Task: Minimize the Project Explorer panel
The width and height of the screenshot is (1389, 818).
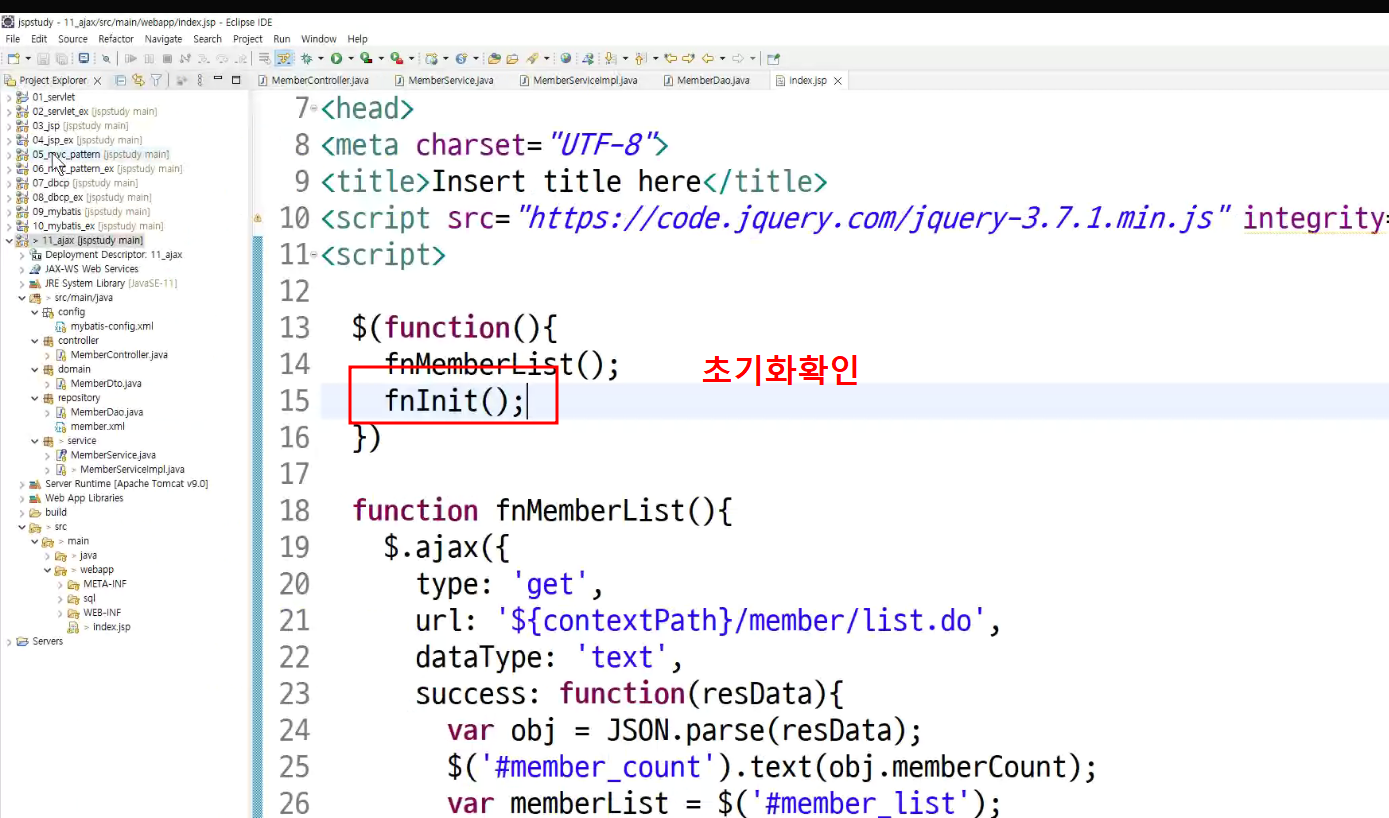Action: [x=218, y=79]
